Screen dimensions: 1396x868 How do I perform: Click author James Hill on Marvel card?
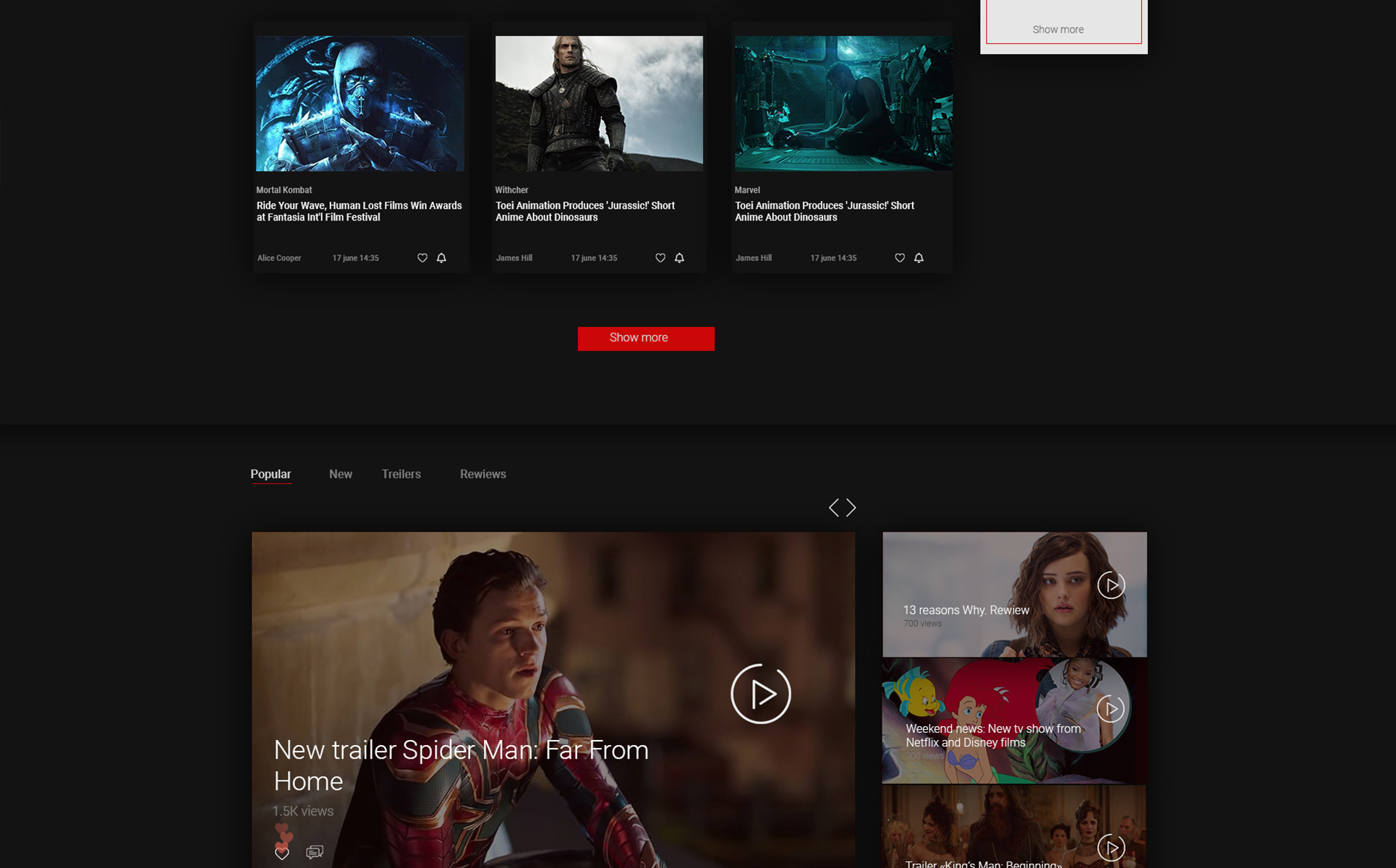coord(754,258)
